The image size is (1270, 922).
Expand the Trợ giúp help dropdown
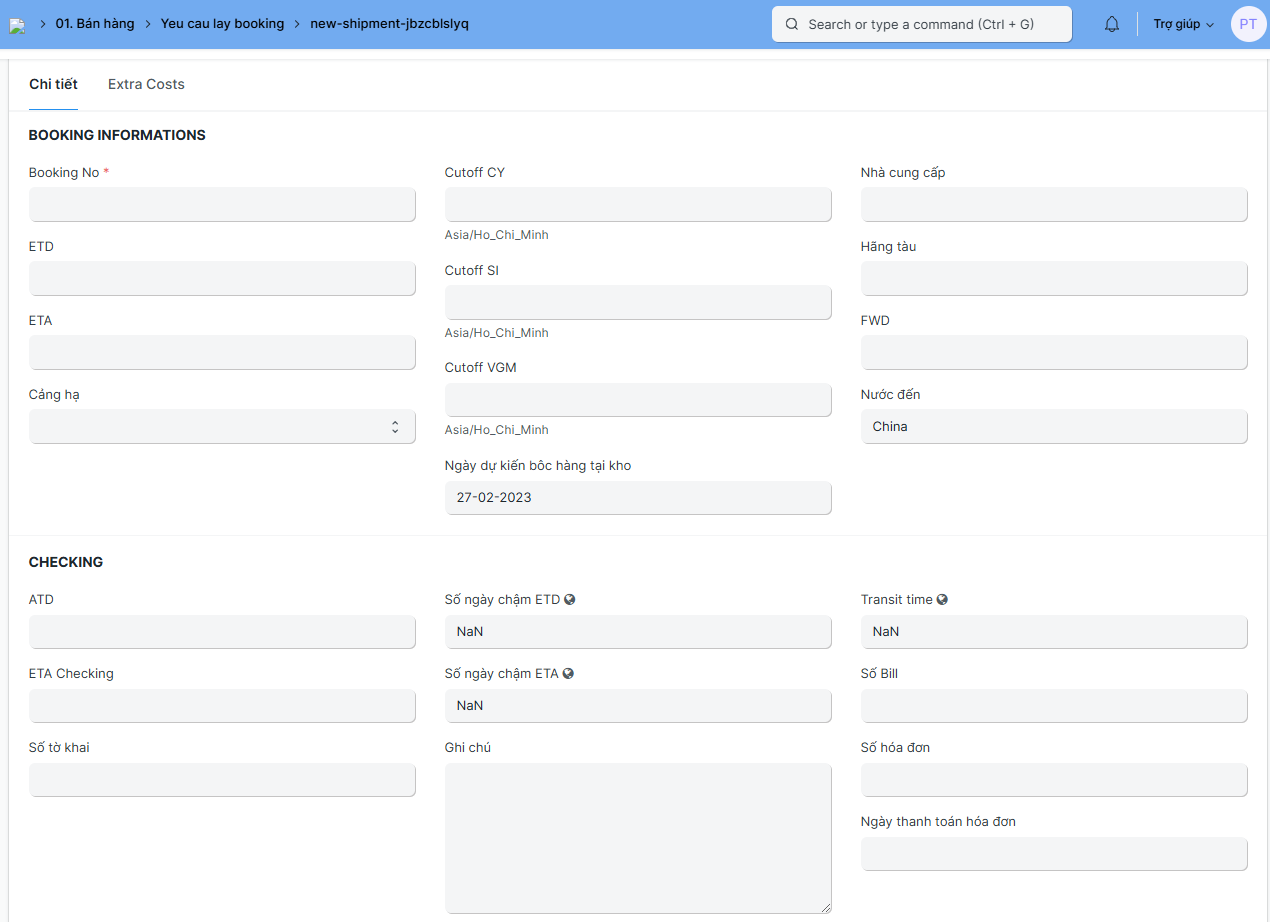pos(1183,24)
